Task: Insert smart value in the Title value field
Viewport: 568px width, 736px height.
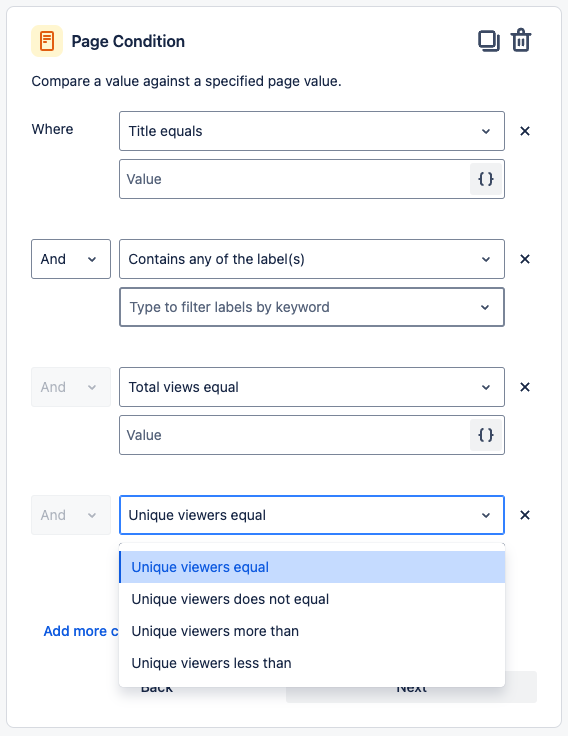Action: tap(486, 179)
